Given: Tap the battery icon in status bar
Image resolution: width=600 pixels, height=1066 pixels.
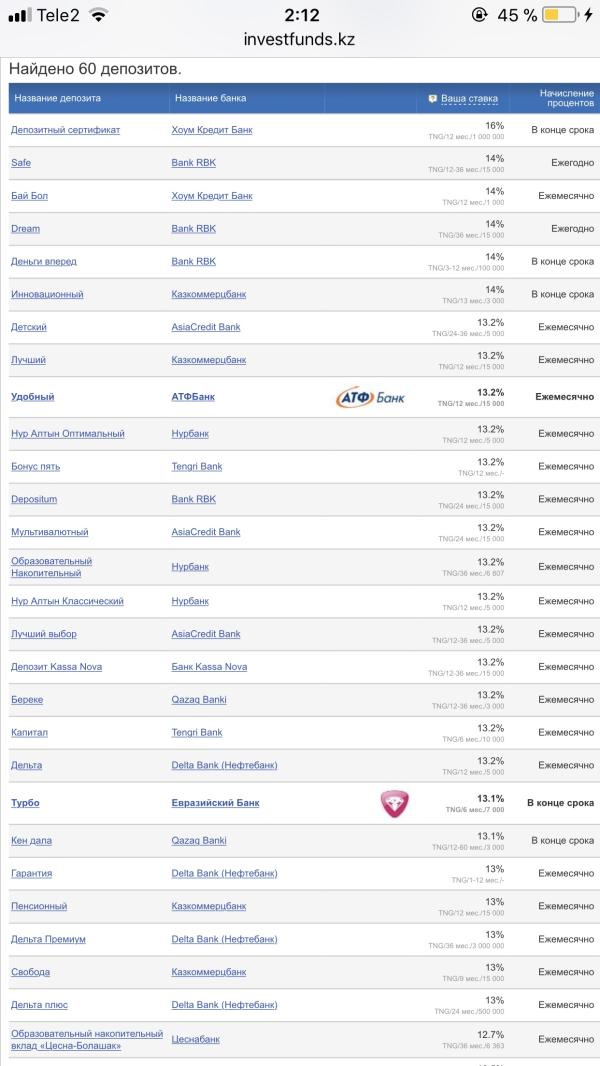Looking at the screenshot, I should click(x=561, y=15).
